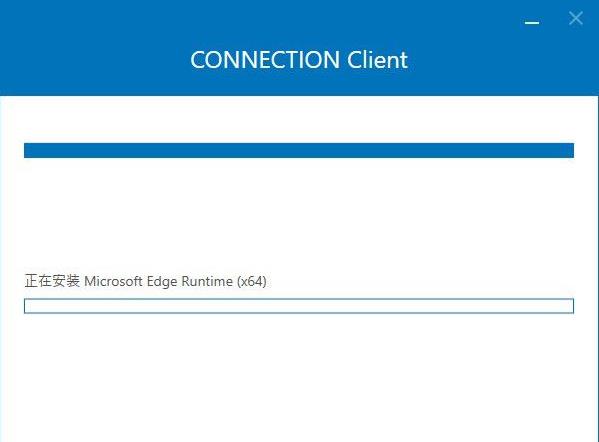Image resolution: width=599 pixels, height=442 pixels.
Task: Click empty white area below lower progress bar
Action: click(x=299, y=376)
